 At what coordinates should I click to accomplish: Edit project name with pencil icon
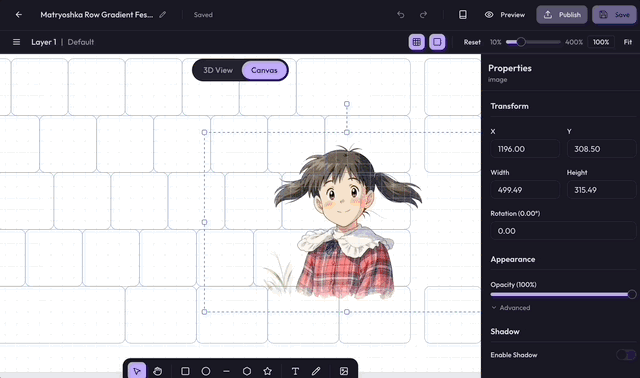[x=162, y=15]
